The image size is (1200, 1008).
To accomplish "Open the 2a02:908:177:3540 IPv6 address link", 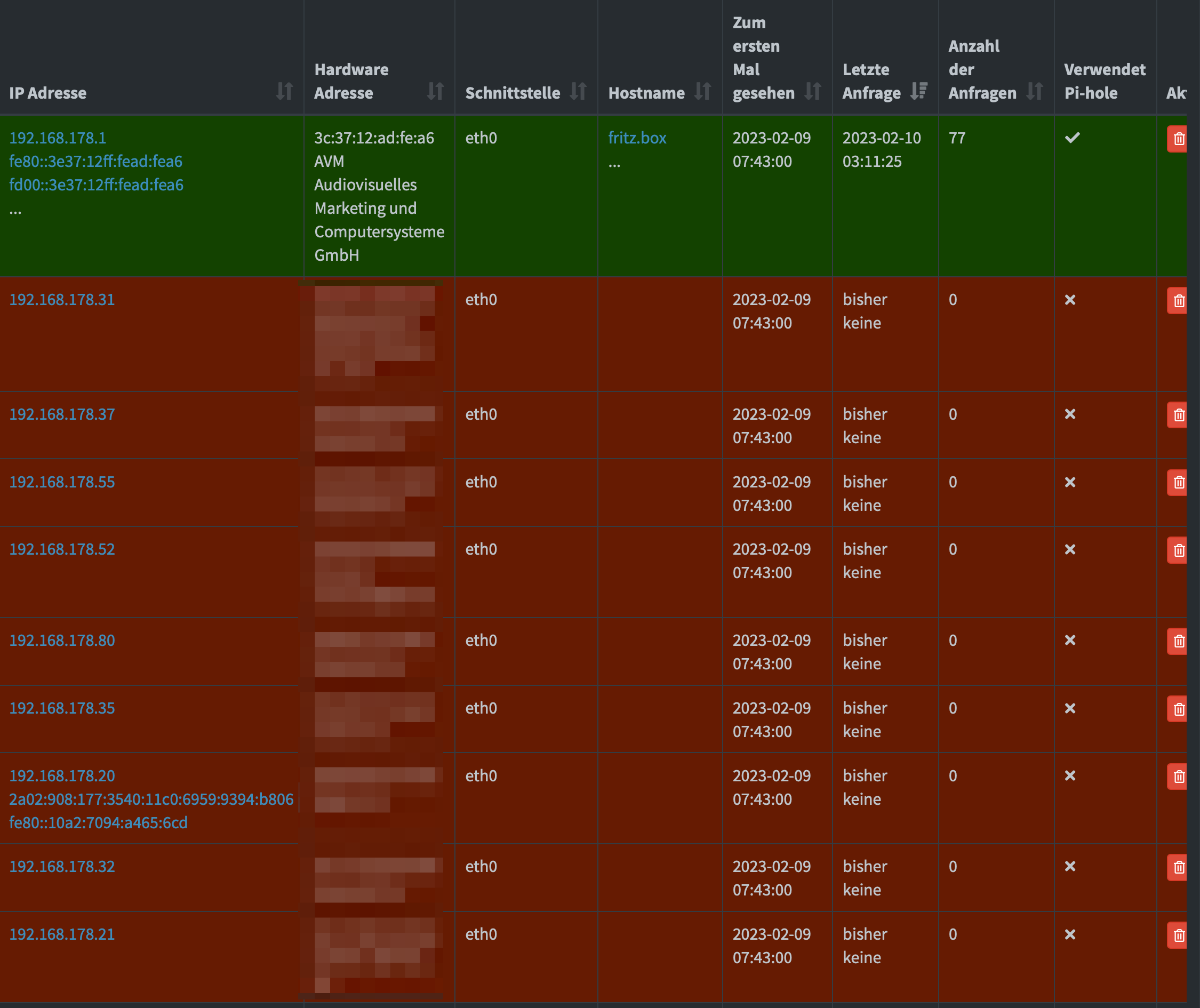I will click(x=151, y=799).
